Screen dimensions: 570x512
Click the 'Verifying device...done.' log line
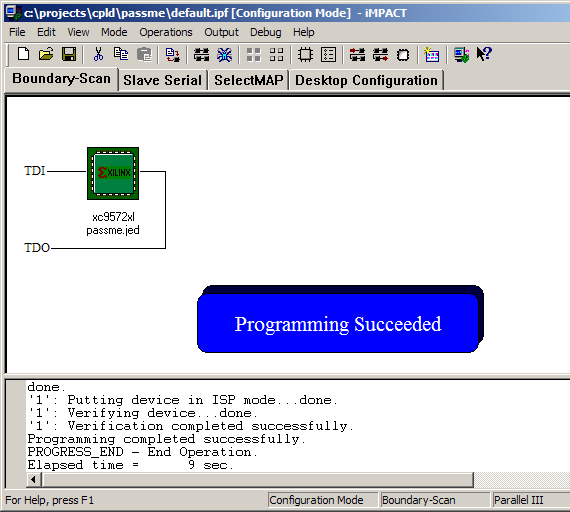142,413
